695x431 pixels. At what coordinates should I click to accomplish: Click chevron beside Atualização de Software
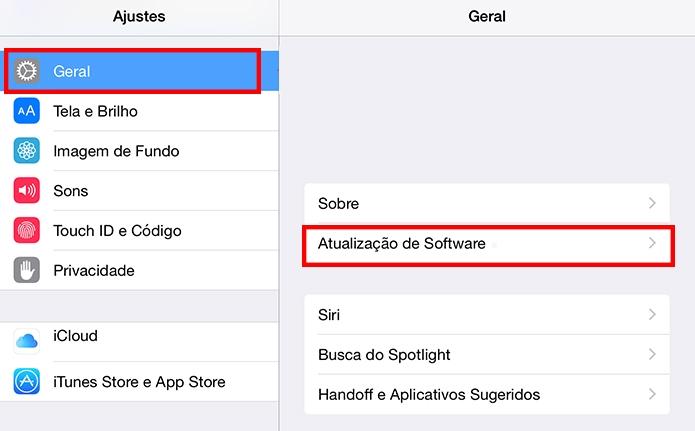point(652,243)
